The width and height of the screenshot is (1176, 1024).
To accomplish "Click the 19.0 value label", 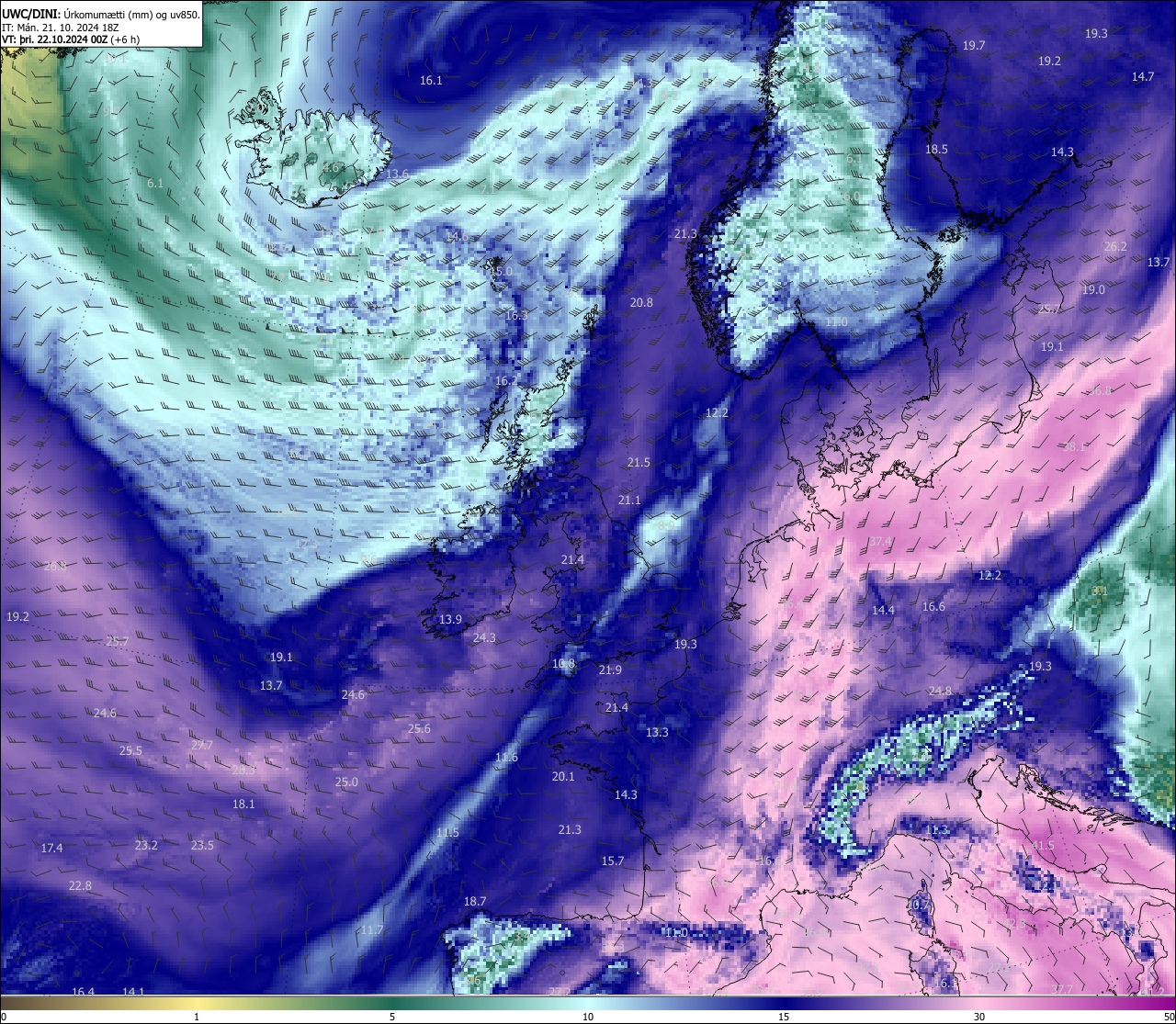I will click(1093, 289).
